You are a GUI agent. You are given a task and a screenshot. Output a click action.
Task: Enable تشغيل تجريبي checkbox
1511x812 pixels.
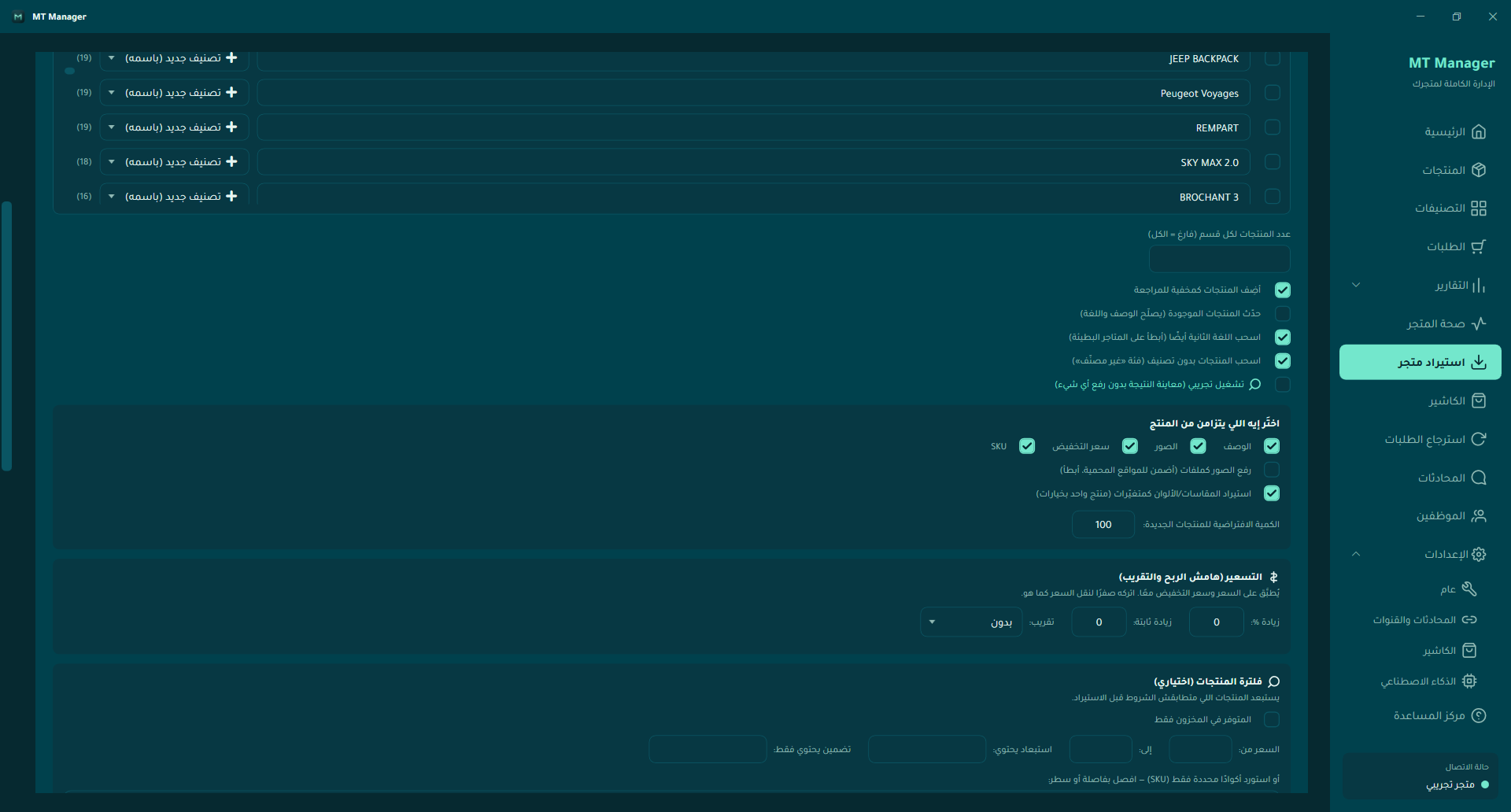click(x=1283, y=384)
